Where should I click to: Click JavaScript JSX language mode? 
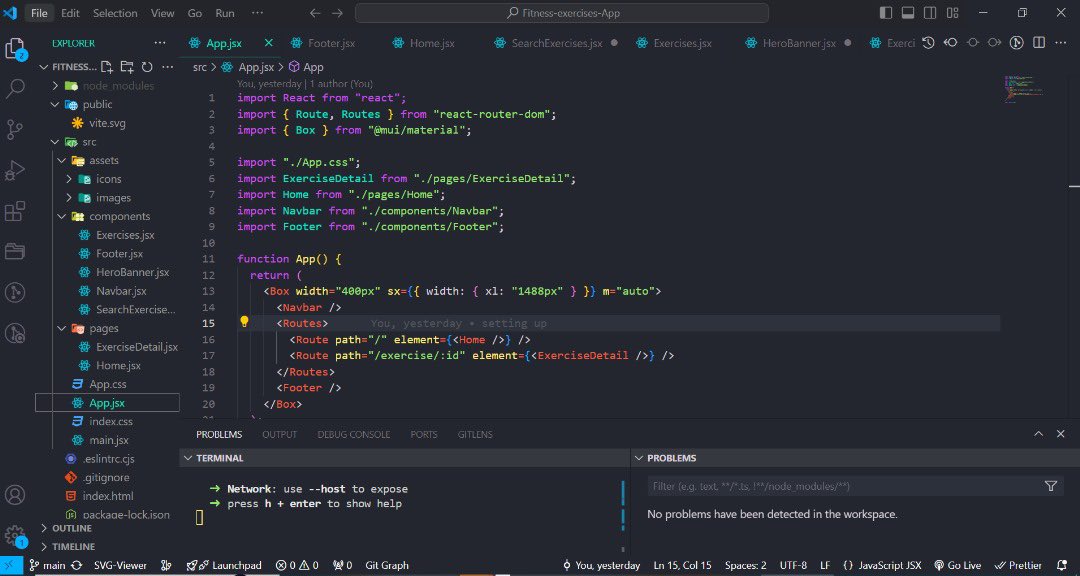pyautogui.click(x=882, y=565)
